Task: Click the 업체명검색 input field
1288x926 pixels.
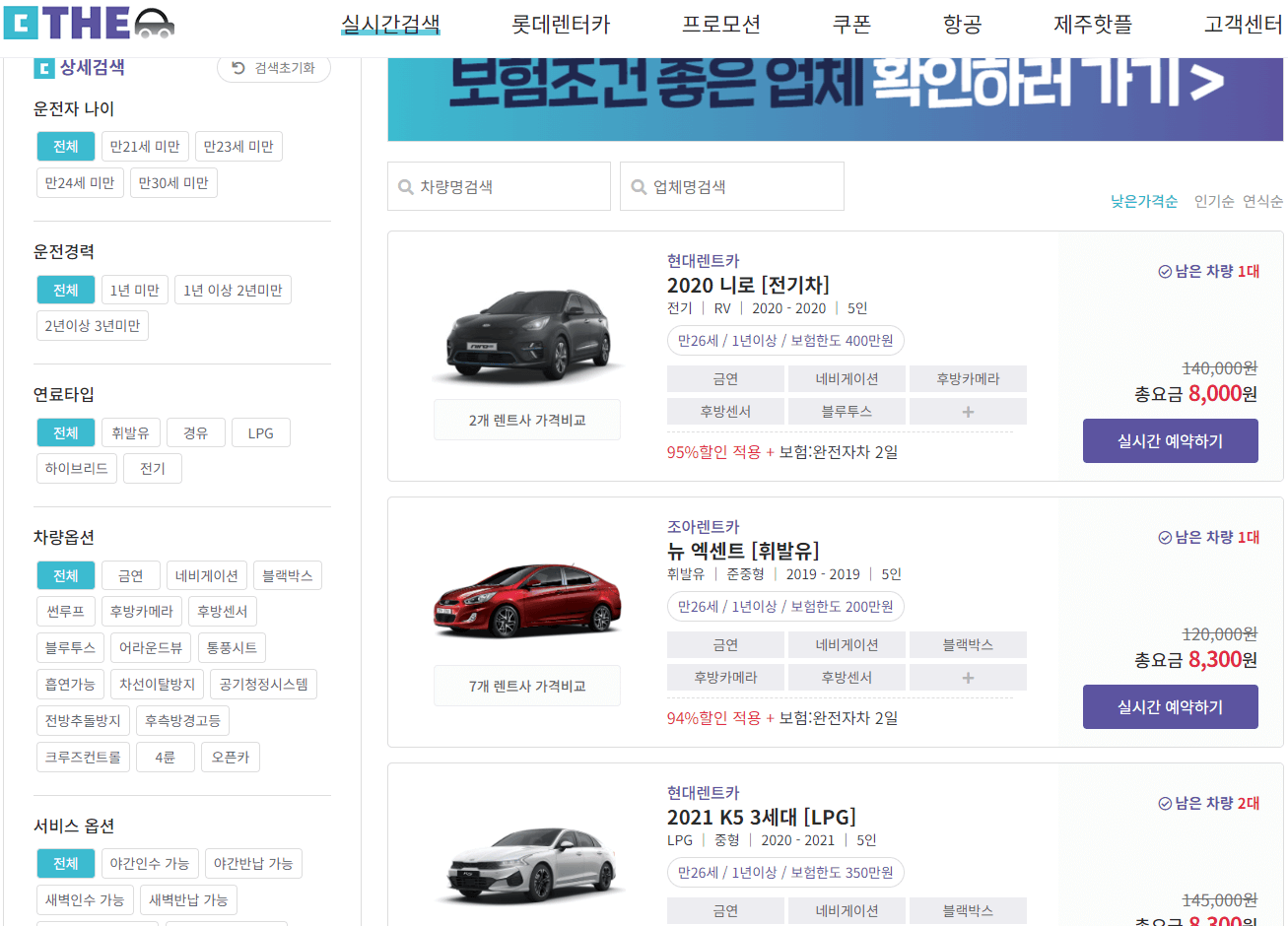Action: click(x=732, y=186)
